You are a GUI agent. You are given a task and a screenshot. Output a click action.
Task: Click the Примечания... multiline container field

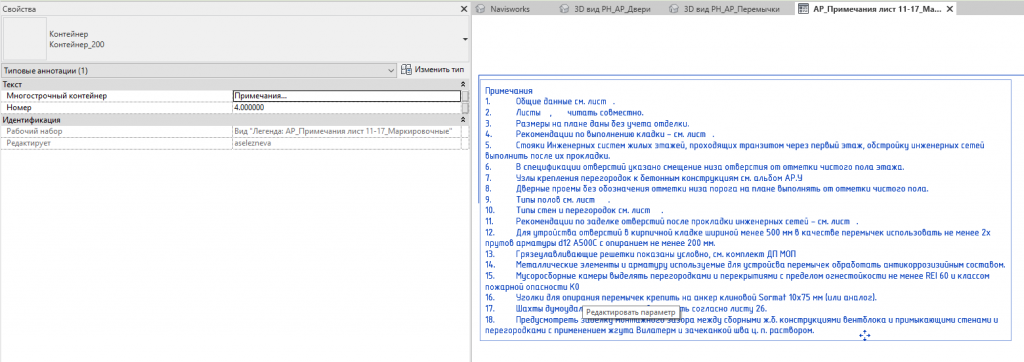(347, 96)
